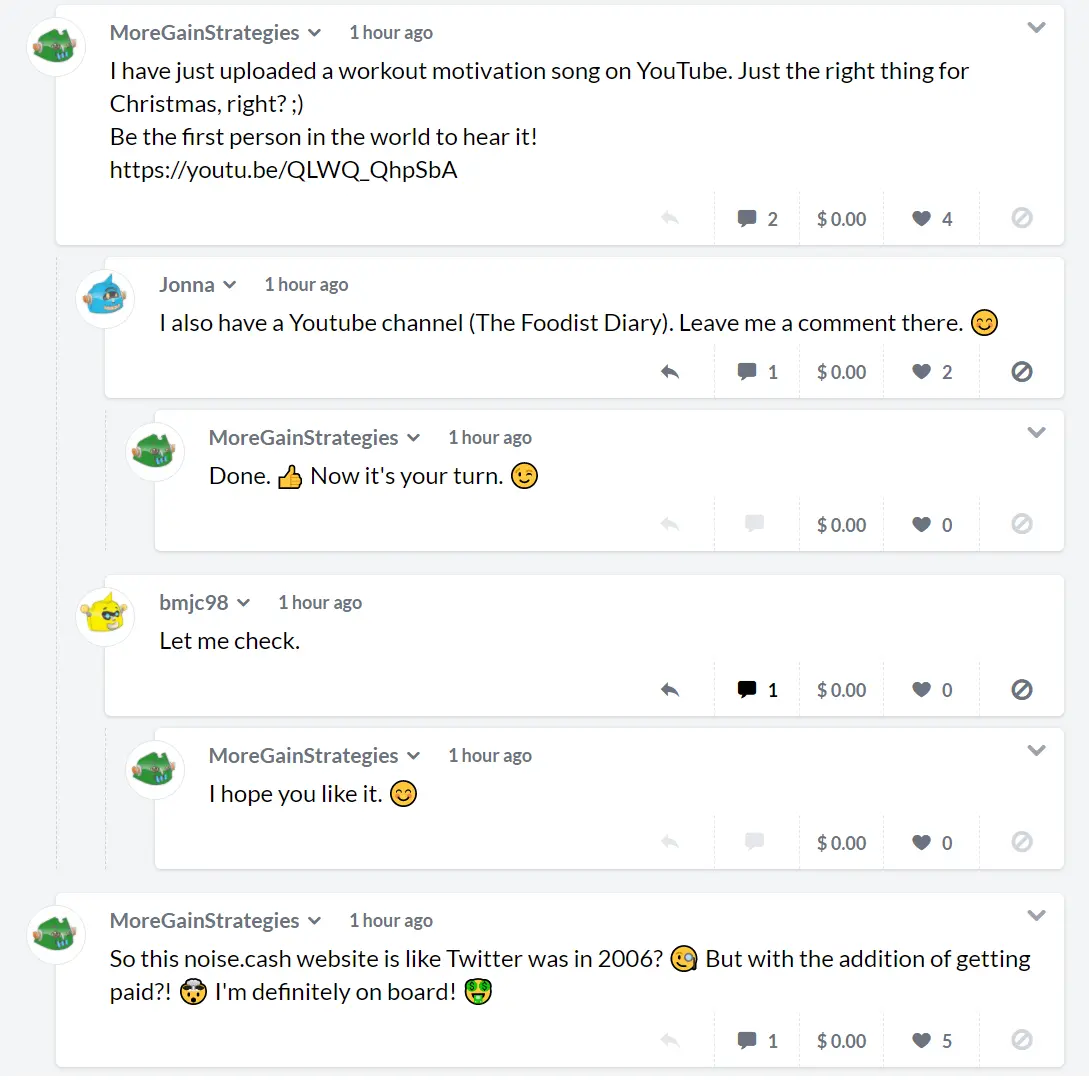Show replies on bmjc98's comment
The width and height of the screenshot is (1089, 1080).
coord(756,690)
